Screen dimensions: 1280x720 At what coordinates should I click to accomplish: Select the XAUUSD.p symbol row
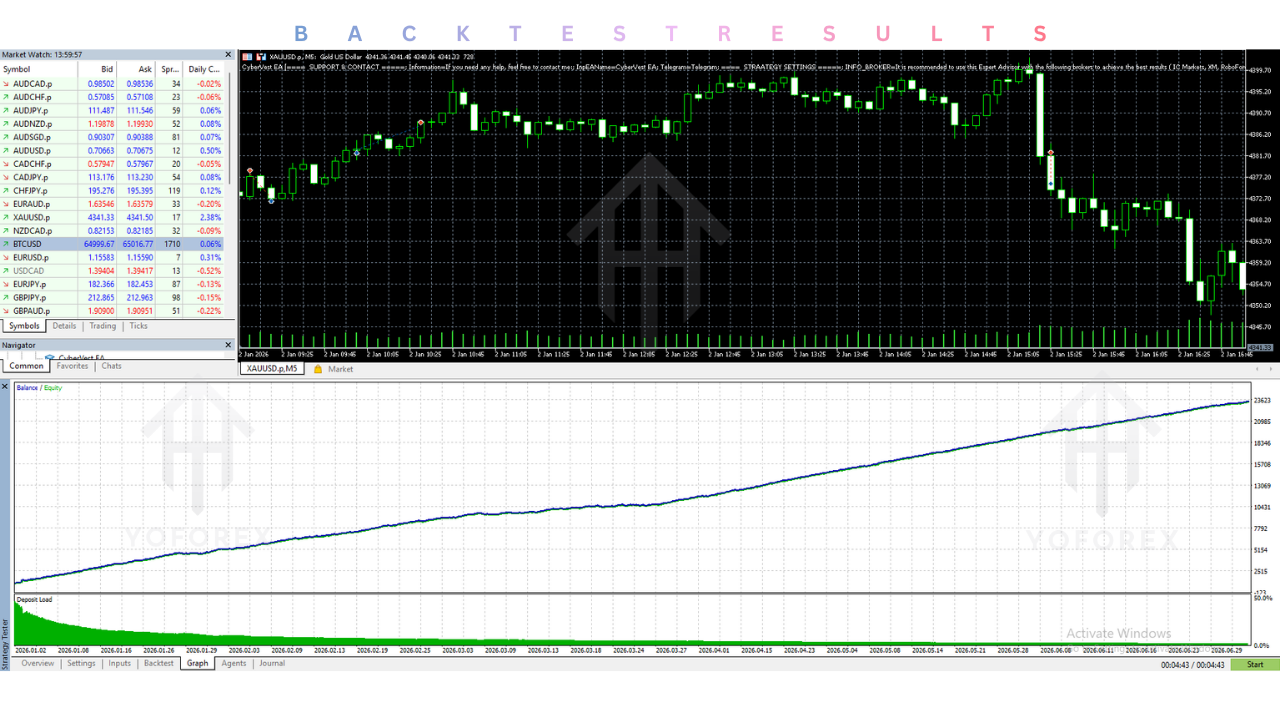[112, 217]
